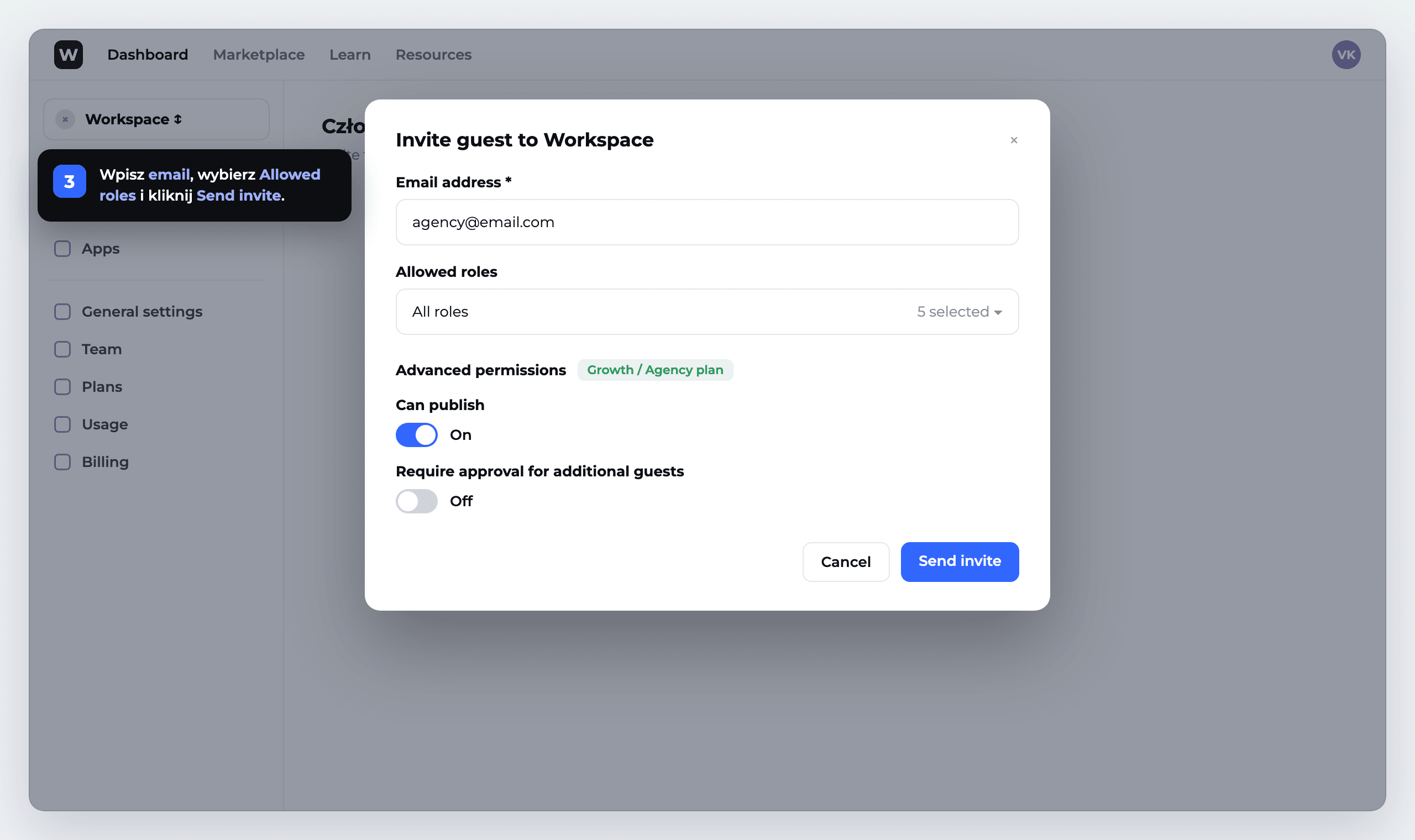Image resolution: width=1415 pixels, height=840 pixels.
Task: Open the Resources tab
Action: (x=433, y=55)
